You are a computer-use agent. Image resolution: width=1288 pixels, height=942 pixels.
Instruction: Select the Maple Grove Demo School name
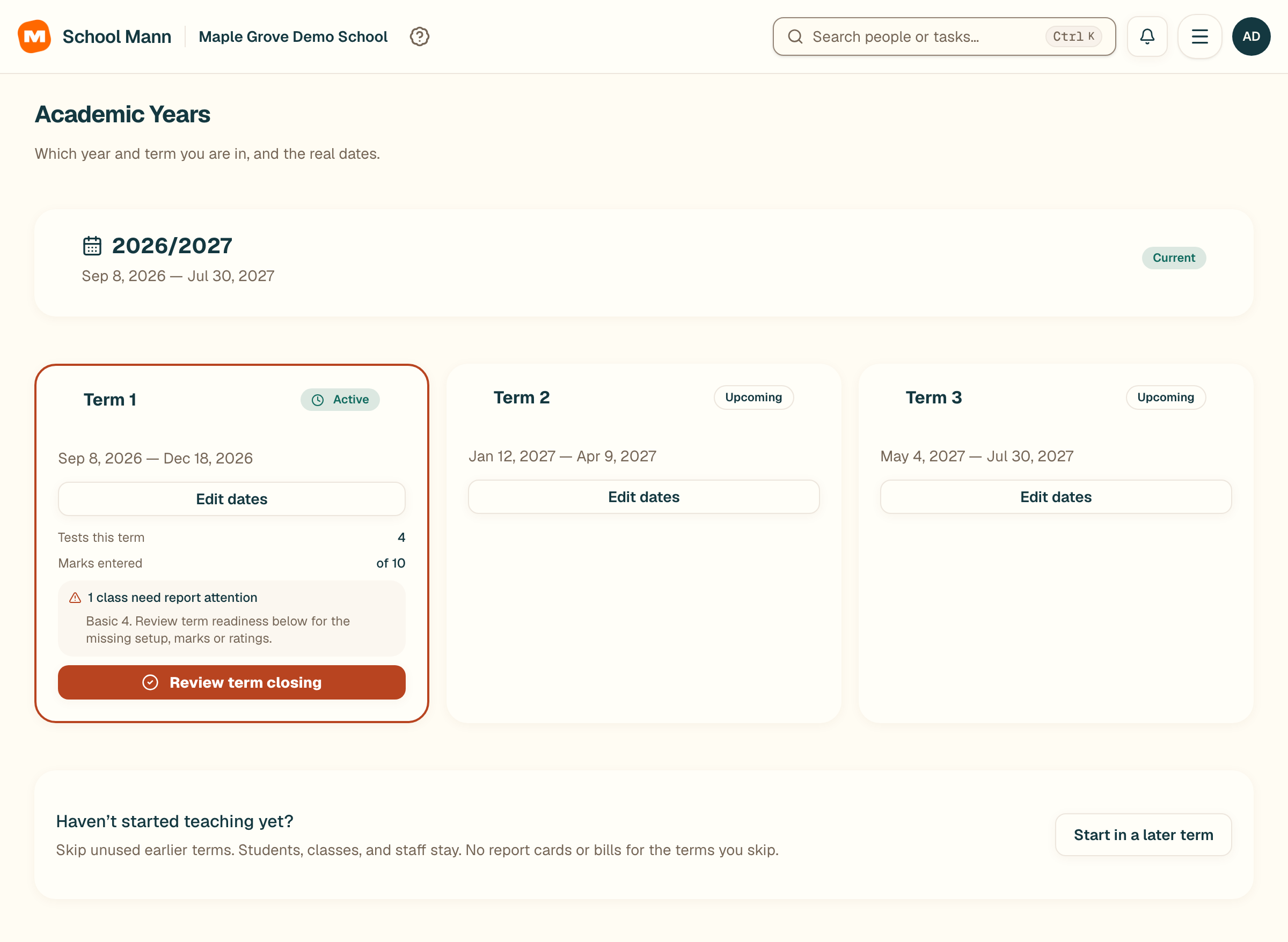pyautogui.click(x=292, y=36)
